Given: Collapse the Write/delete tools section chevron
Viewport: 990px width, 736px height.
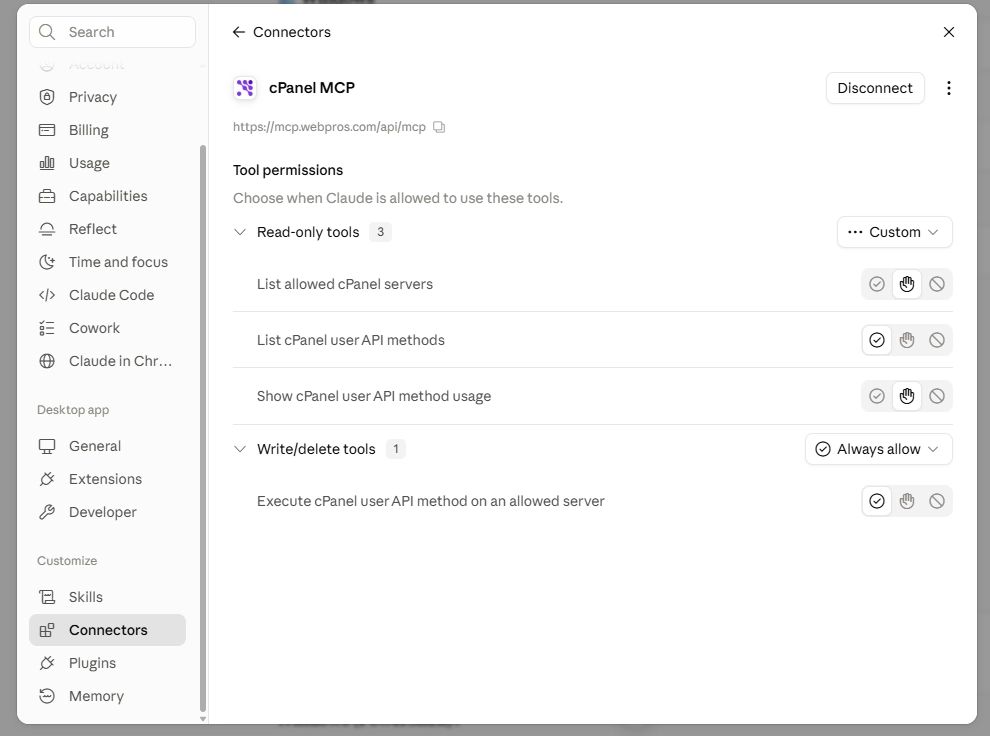Looking at the screenshot, I should [x=240, y=449].
